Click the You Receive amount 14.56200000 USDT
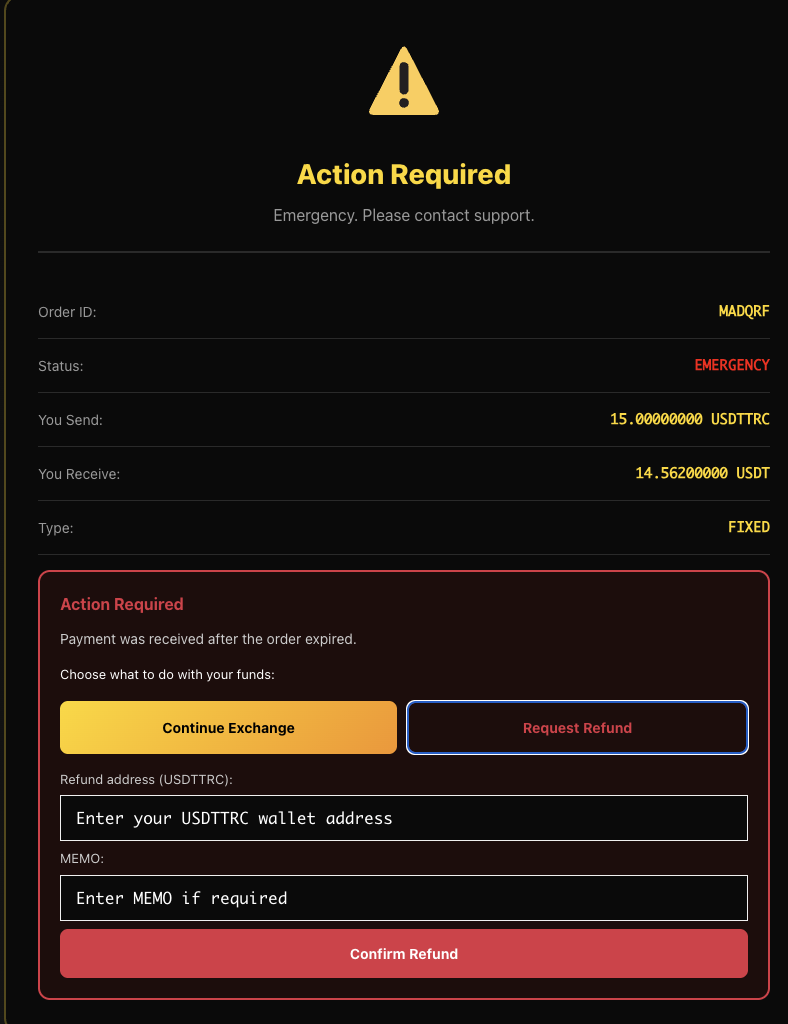This screenshot has width=788, height=1024. coord(699,473)
